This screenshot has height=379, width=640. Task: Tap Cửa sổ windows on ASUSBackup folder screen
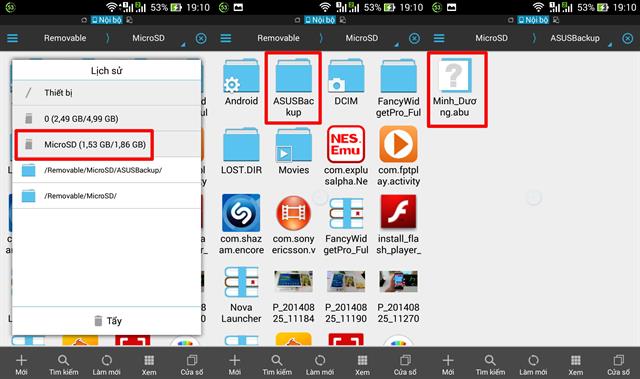(x=619, y=364)
